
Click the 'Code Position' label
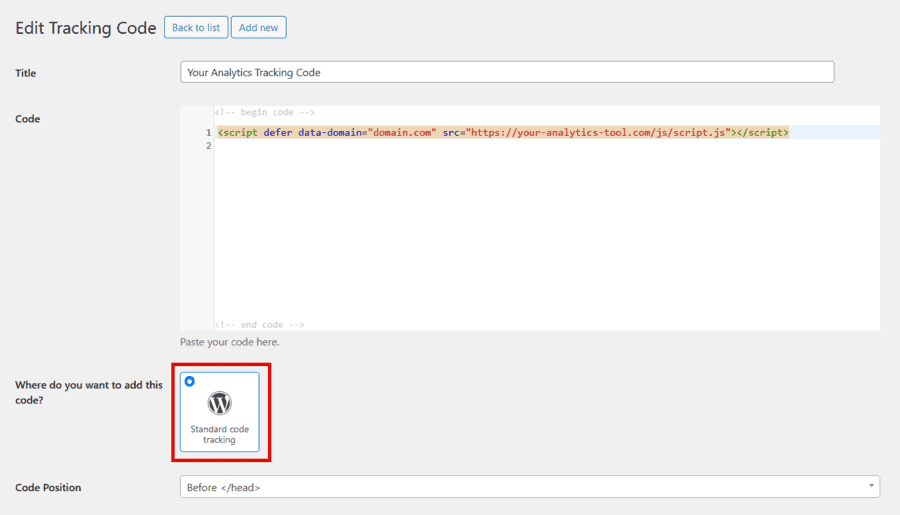(x=48, y=487)
